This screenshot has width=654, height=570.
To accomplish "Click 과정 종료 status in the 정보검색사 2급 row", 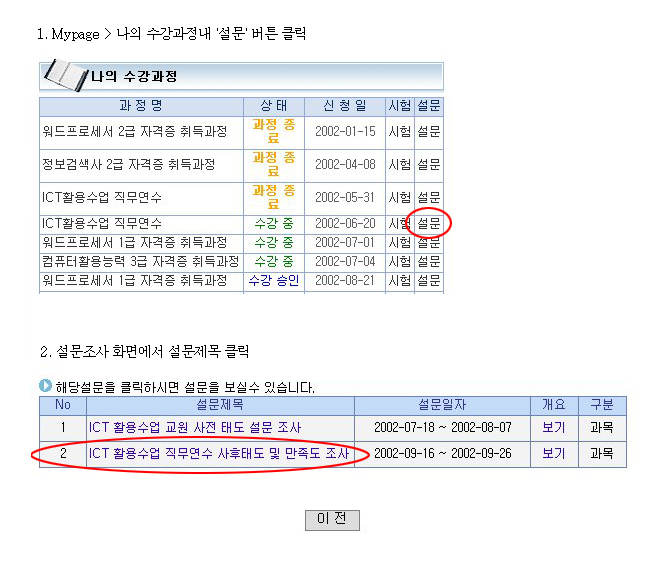I will pyautogui.click(x=274, y=164).
